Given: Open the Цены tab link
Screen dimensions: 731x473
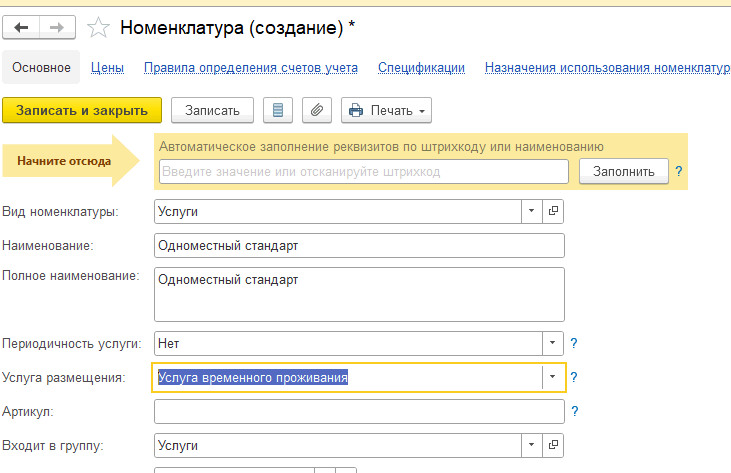Looking at the screenshot, I should 107,68.
